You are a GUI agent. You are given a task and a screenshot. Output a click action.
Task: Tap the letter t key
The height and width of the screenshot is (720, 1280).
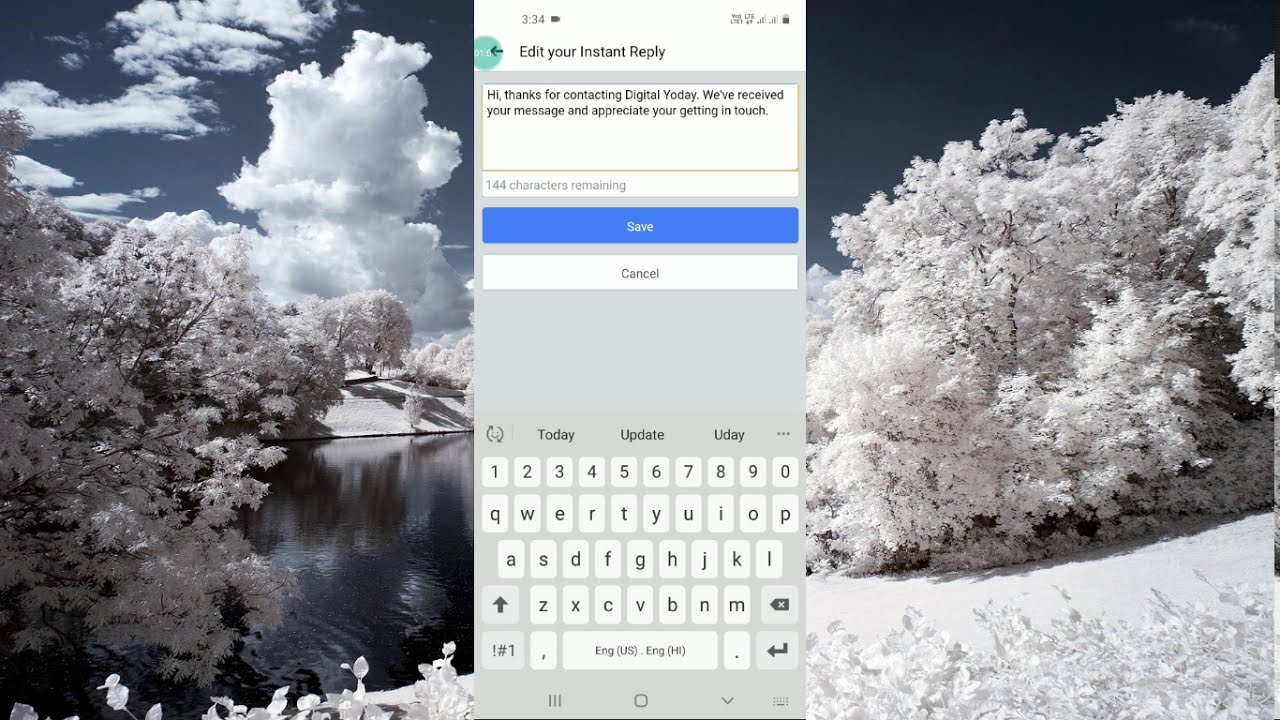click(x=624, y=514)
